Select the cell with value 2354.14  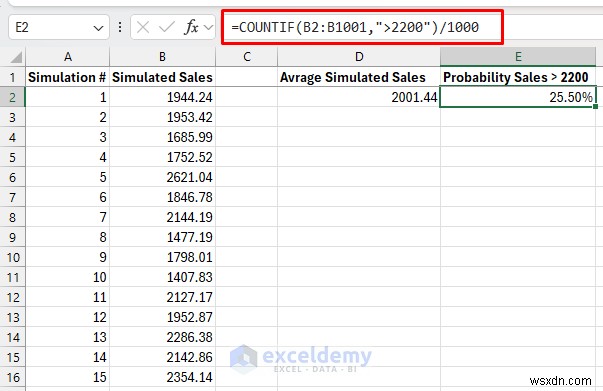point(162,377)
